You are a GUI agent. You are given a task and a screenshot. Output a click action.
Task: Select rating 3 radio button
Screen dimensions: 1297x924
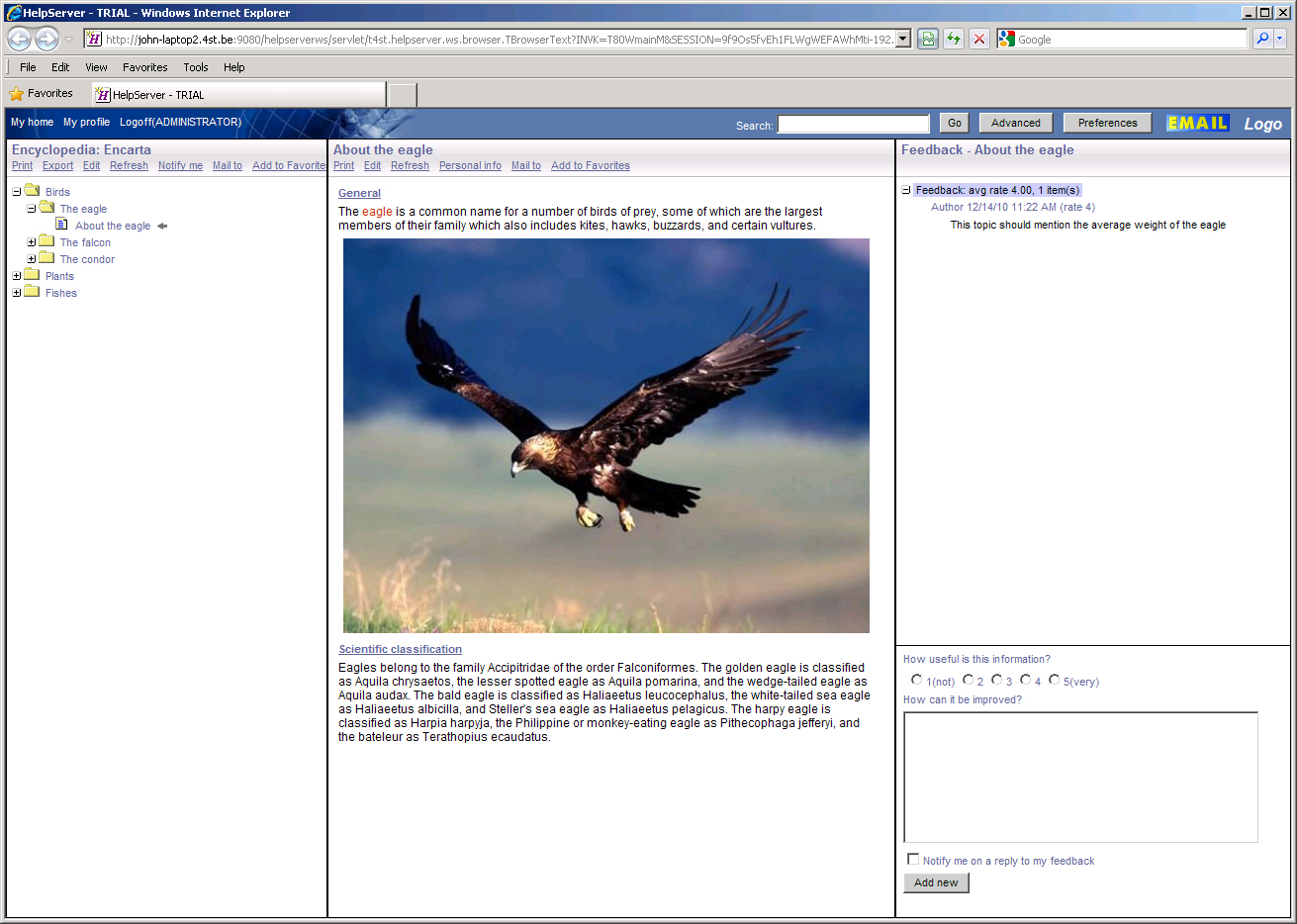coord(996,680)
